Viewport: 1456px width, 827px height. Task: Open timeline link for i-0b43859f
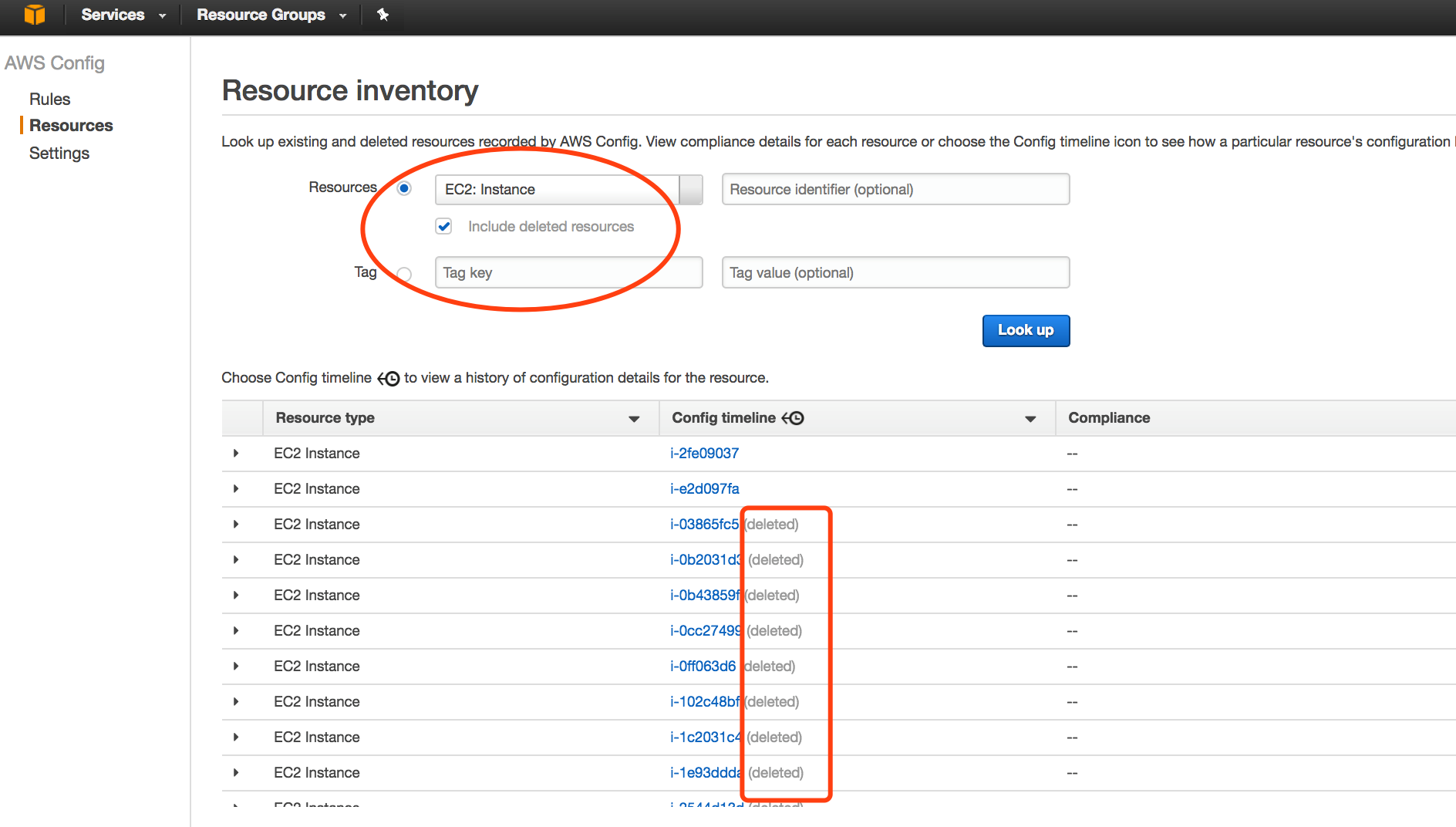click(704, 596)
